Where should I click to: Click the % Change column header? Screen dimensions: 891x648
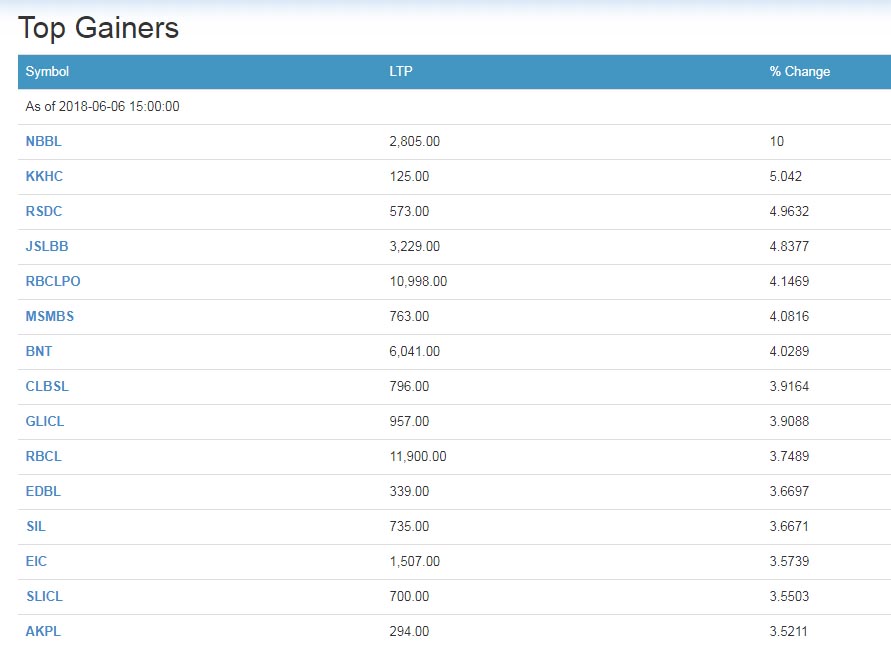coord(800,72)
